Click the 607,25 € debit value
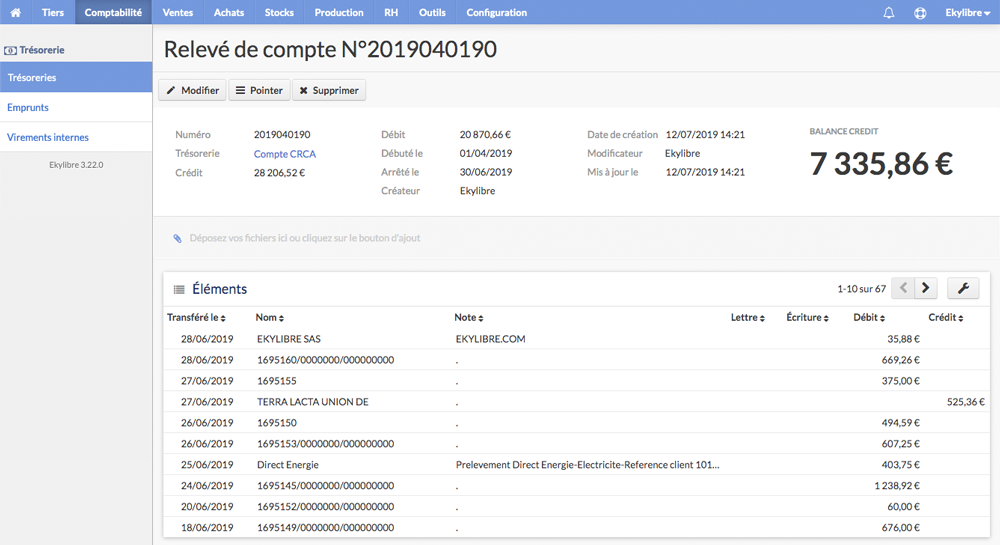The width and height of the screenshot is (1000, 545). (901, 444)
